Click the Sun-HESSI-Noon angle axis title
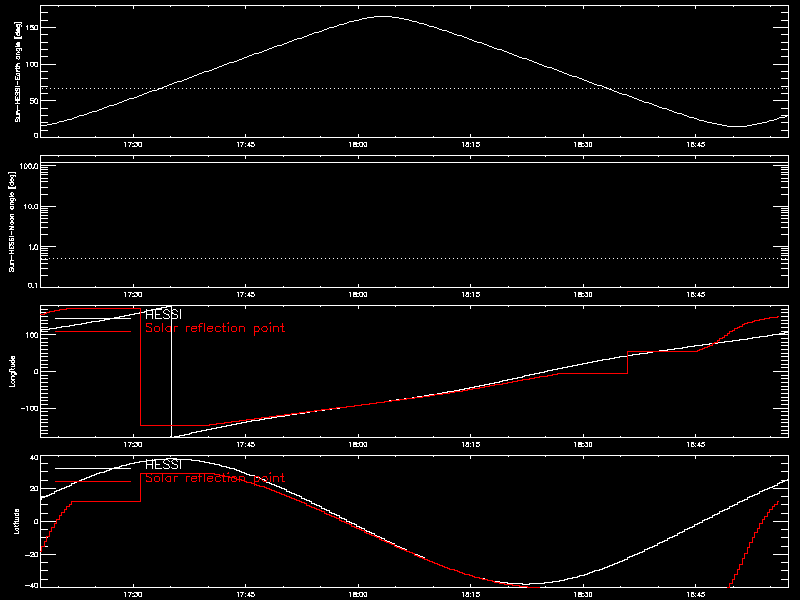 coord(12,221)
